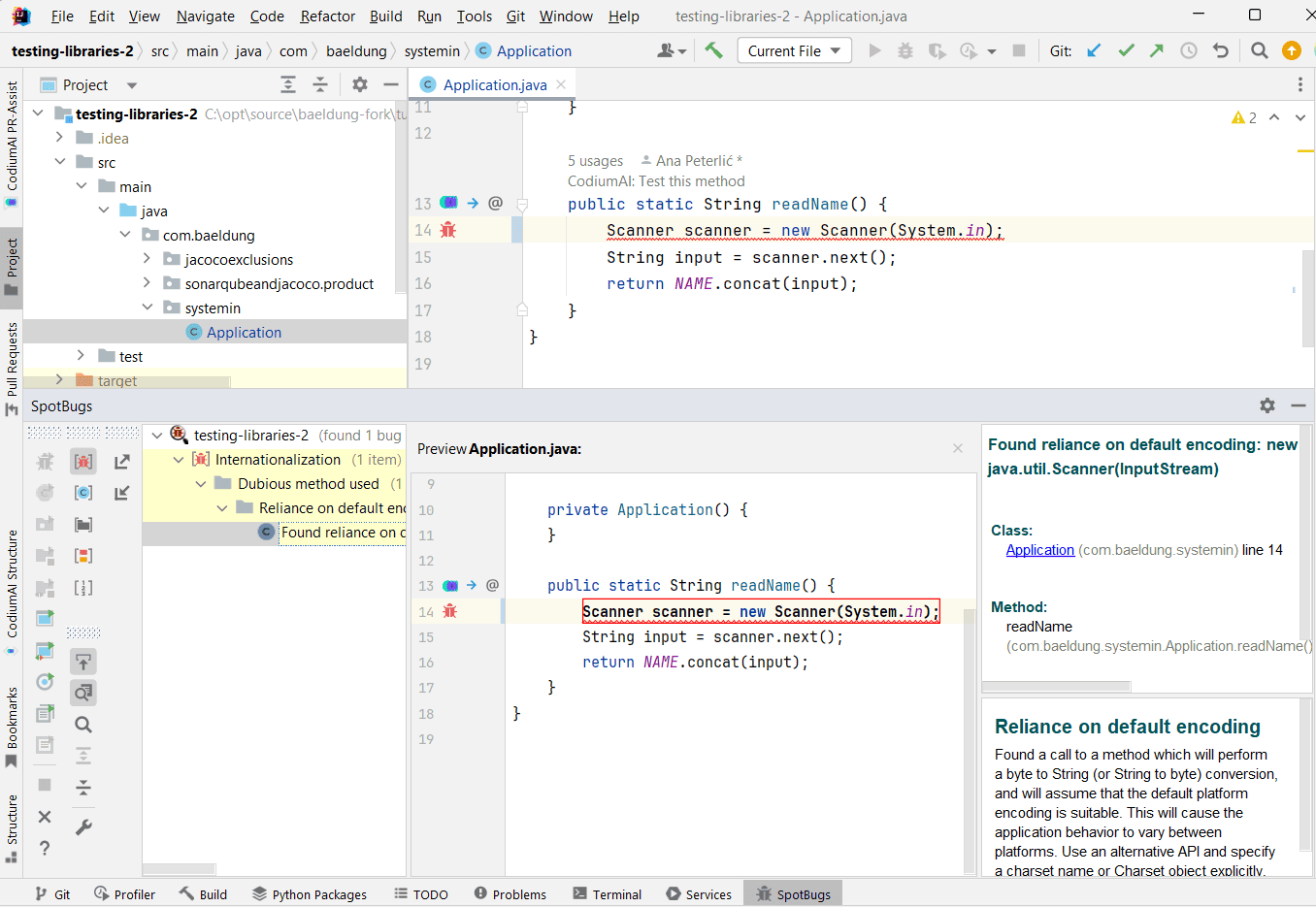The height and width of the screenshot is (907, 1316).
Task: Open the Current File run configuration dropdown
Action: tap(794, 49)
